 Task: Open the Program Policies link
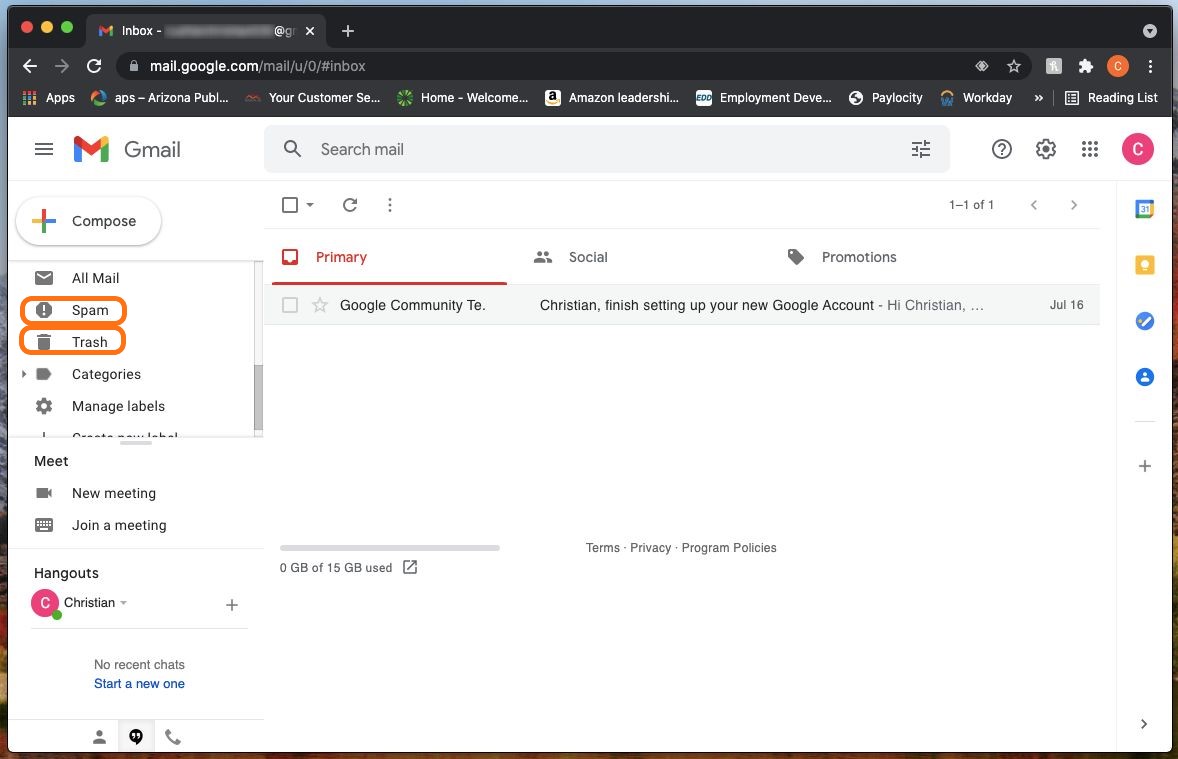(729, 548)
